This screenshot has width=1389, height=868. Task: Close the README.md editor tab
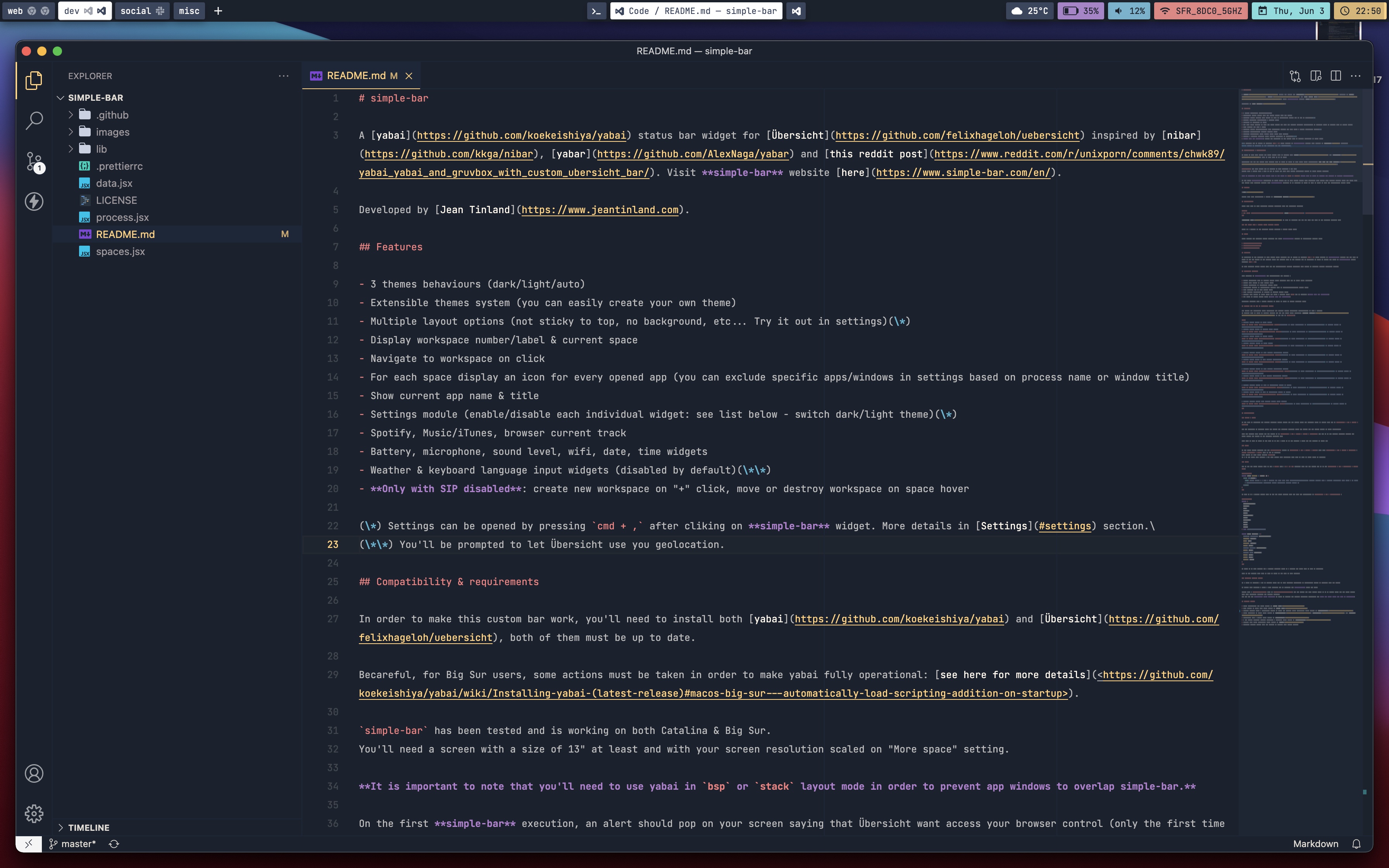409,76
